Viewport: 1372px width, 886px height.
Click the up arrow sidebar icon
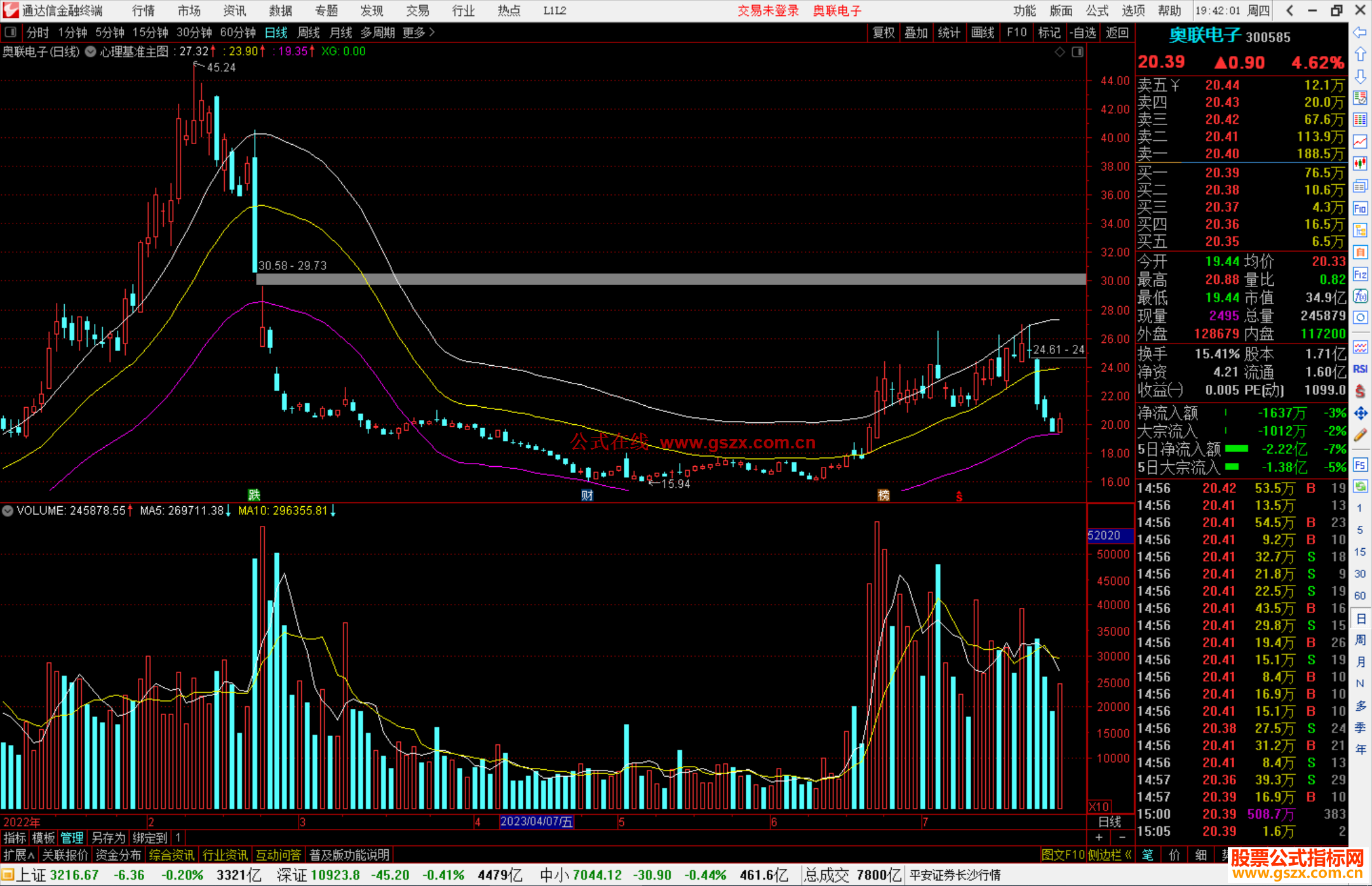coord(1360,55)
